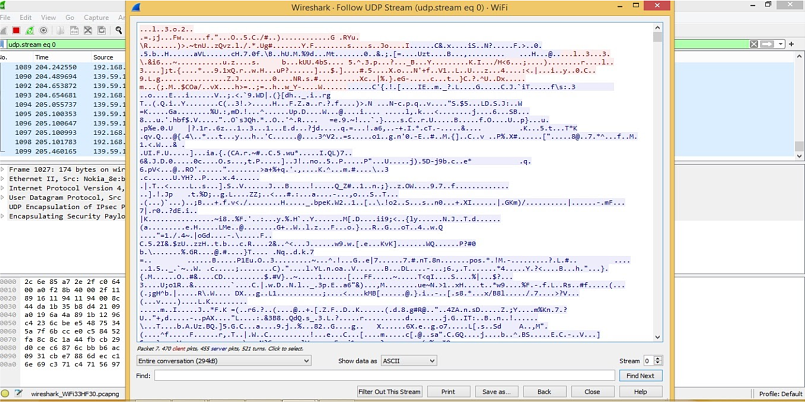Select packet row 1099
Image resolution: width=806 pixels, height=402 pixels.
[x=63, y=152]
